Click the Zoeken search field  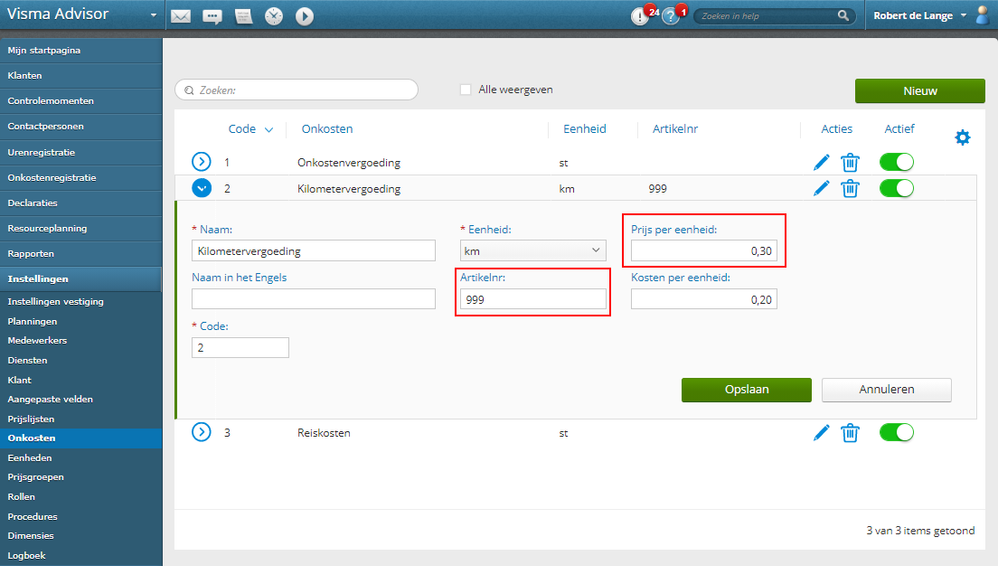tap(297, 90)
